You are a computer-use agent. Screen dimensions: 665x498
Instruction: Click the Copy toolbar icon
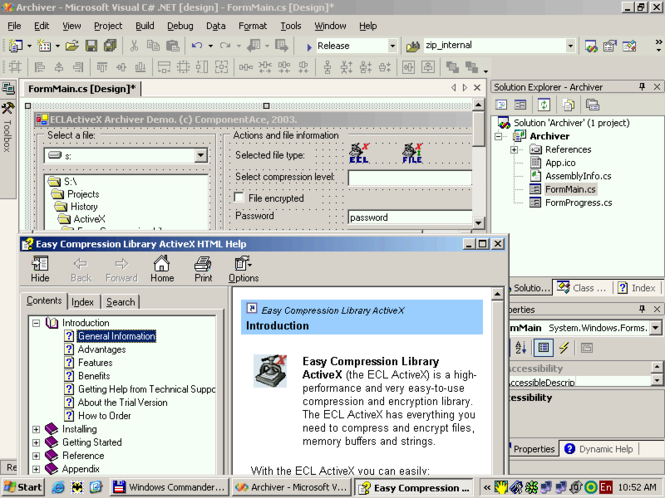point(153,45)
